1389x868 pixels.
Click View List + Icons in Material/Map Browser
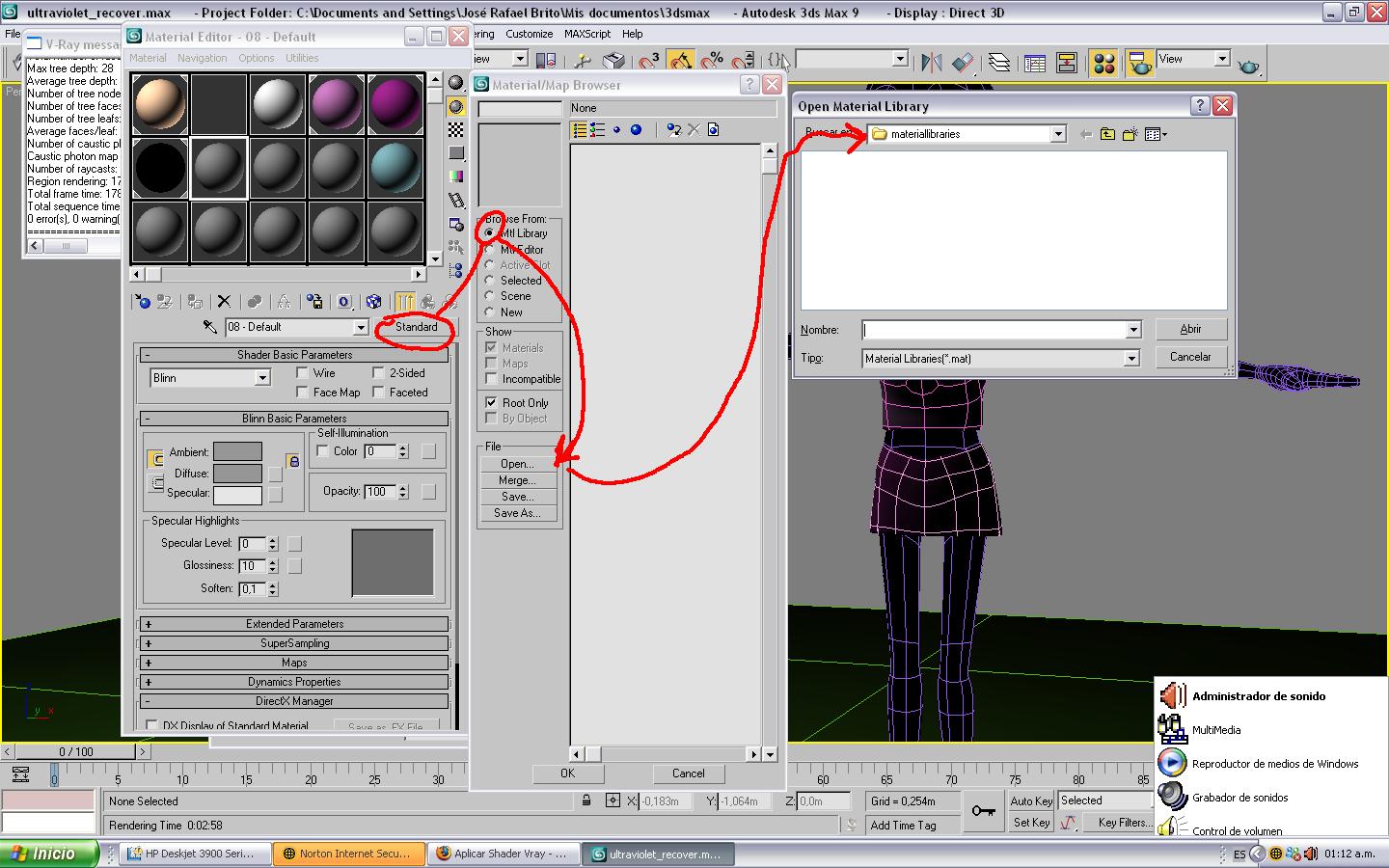(x=598, y=130)
